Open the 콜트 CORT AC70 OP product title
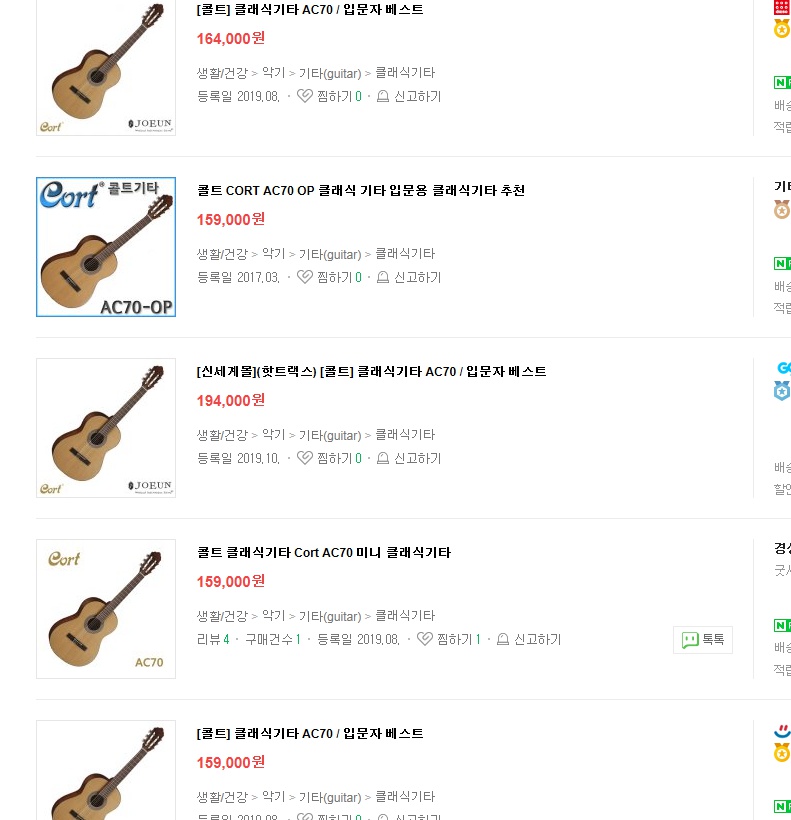This screenshot has height=820, width=791. click(x=361, y=191)
